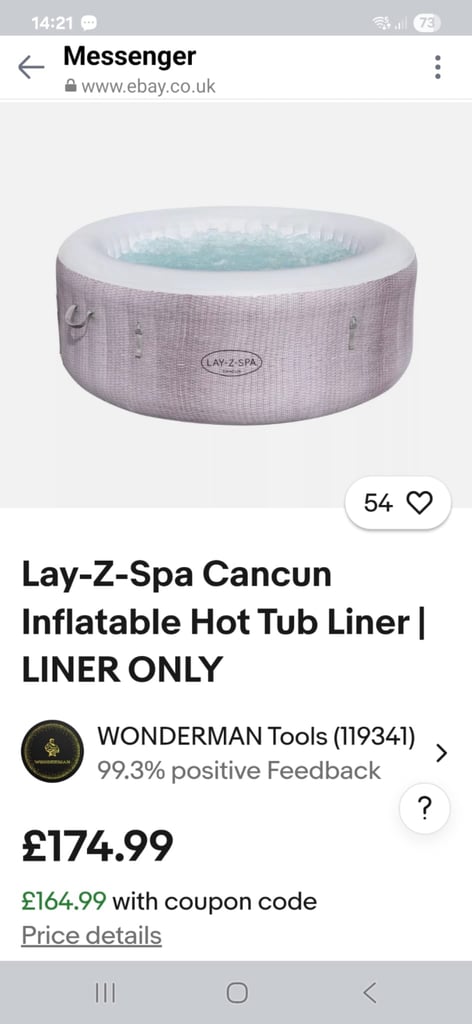Tap the WONDERMAN seller logo avatar

pos(52,751)
